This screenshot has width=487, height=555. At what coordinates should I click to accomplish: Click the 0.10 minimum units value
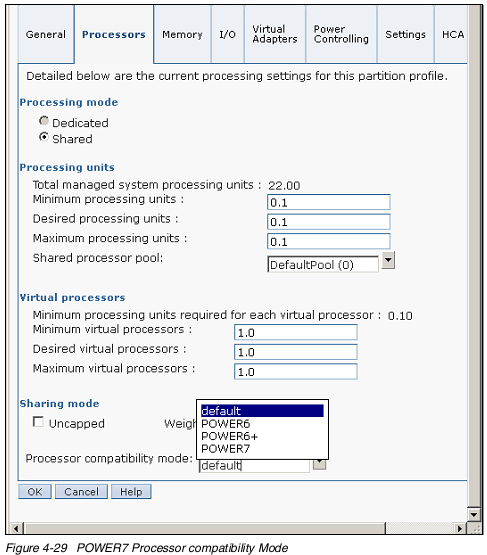pos(400,316)
